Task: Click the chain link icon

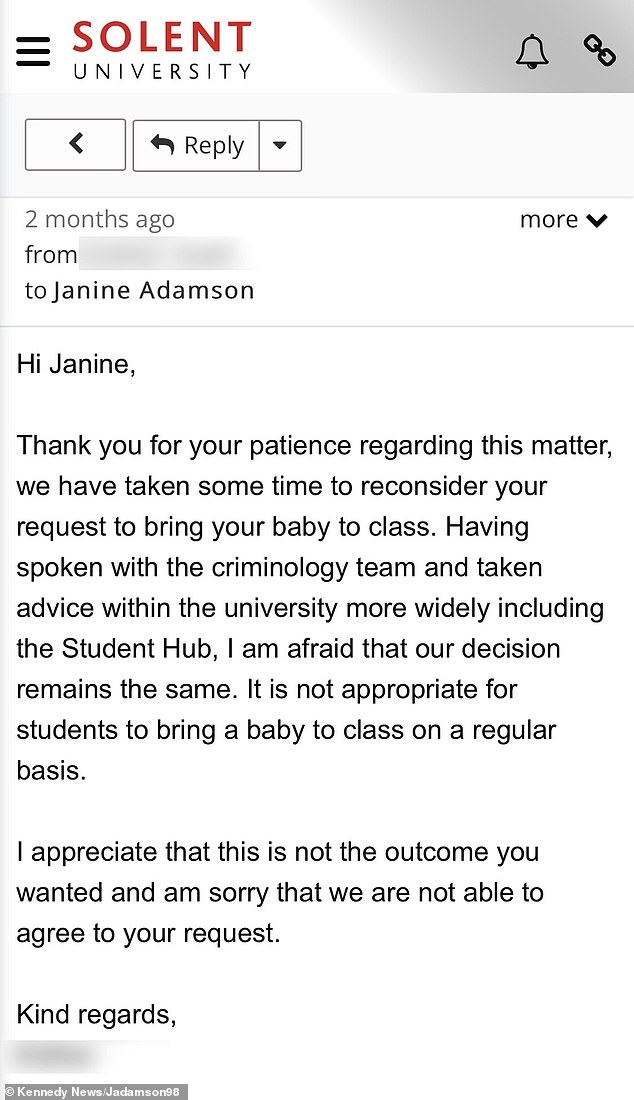Action: click(x=599, y=49)
